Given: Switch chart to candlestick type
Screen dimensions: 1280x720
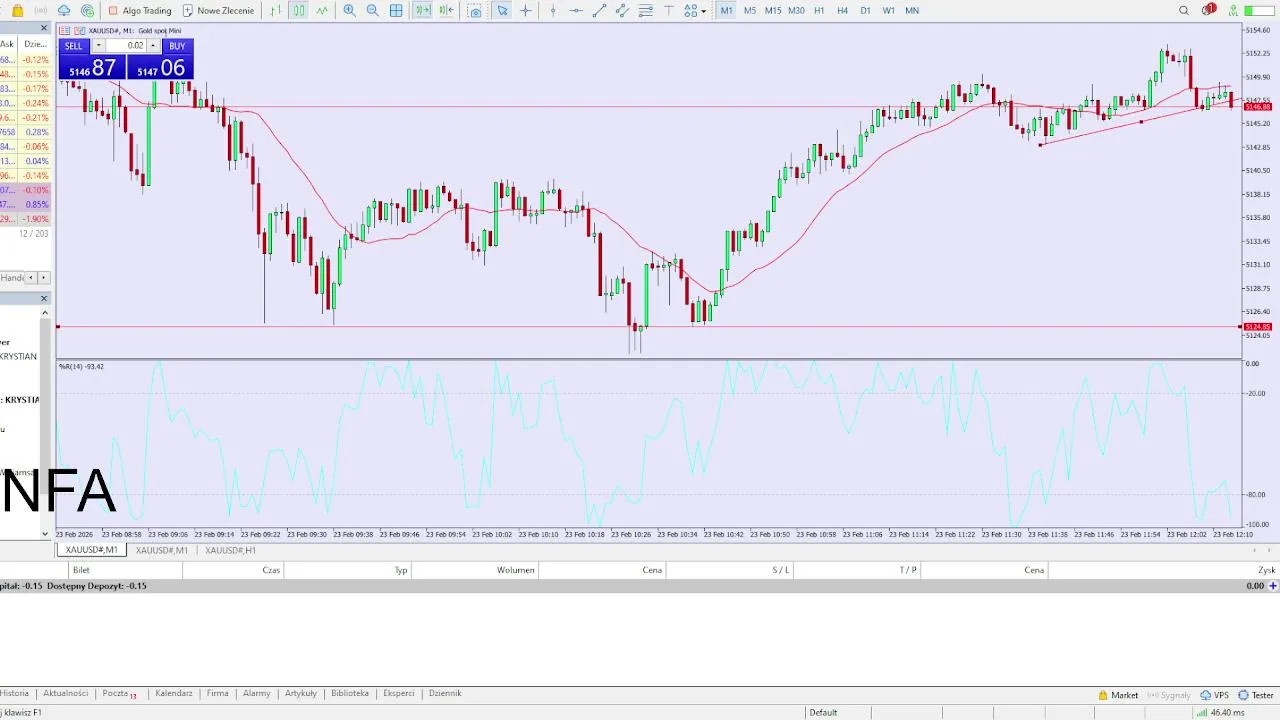Looking at the screenshot, I should click(298, 10).
